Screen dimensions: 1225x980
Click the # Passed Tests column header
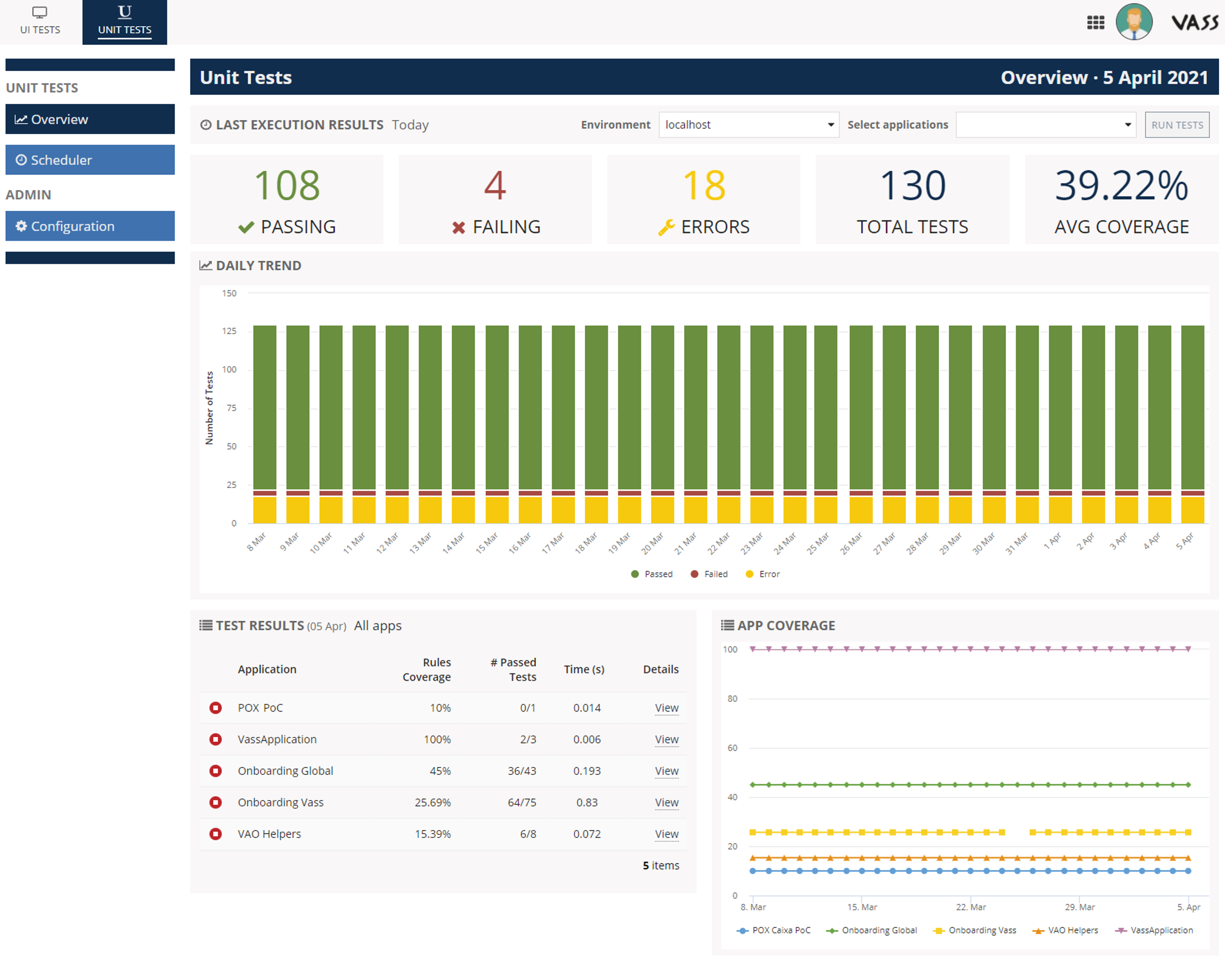[x=514, y=669]
